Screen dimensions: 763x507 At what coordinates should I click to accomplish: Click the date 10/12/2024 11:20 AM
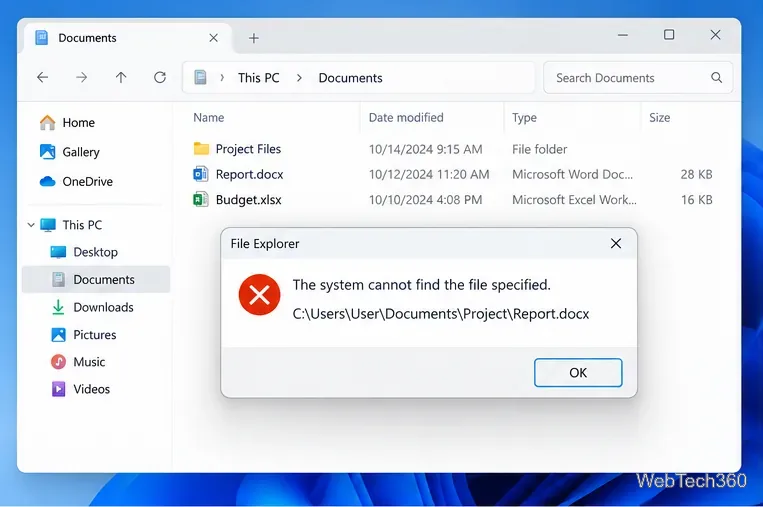[429, 174]
